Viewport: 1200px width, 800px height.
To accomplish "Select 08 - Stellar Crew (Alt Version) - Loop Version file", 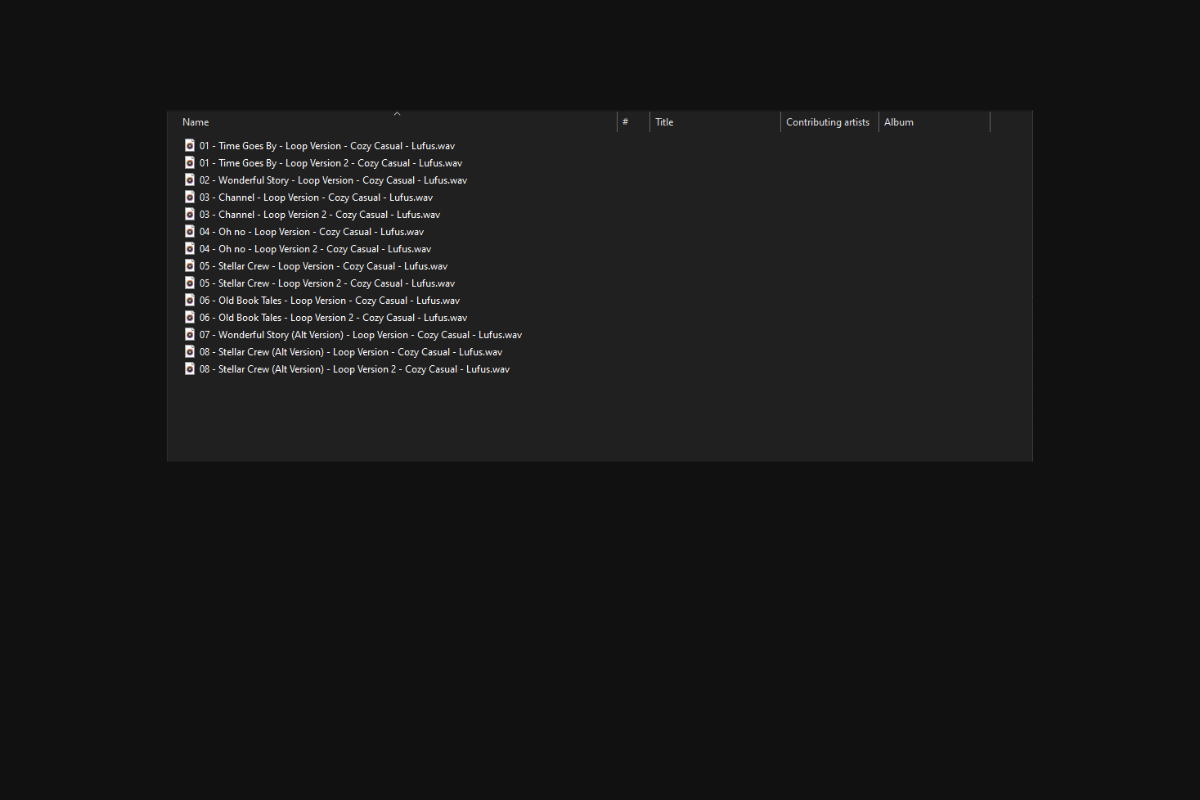I will click(350, 352).
